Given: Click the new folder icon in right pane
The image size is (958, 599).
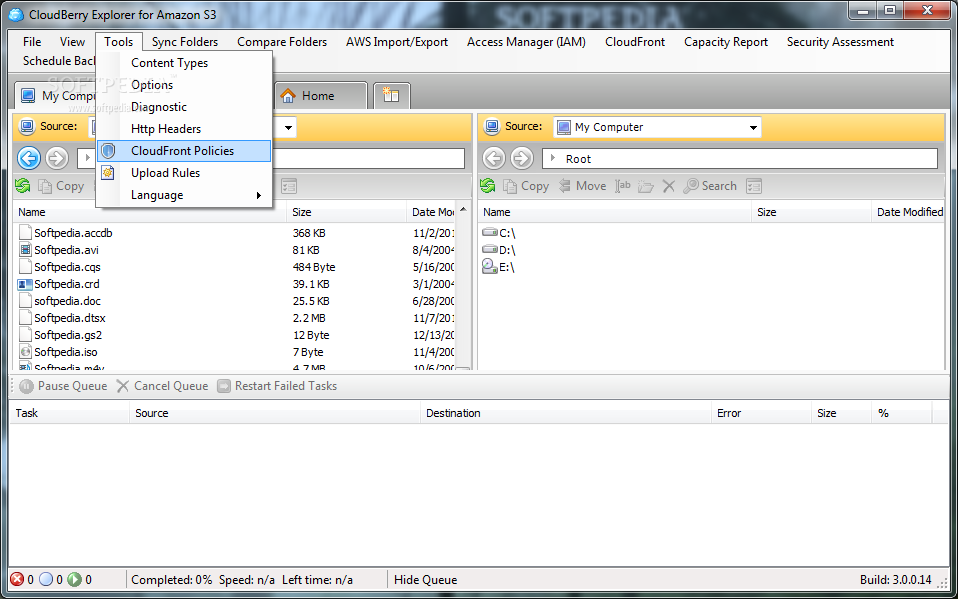Looking at the screenshot, I should 646,186.
